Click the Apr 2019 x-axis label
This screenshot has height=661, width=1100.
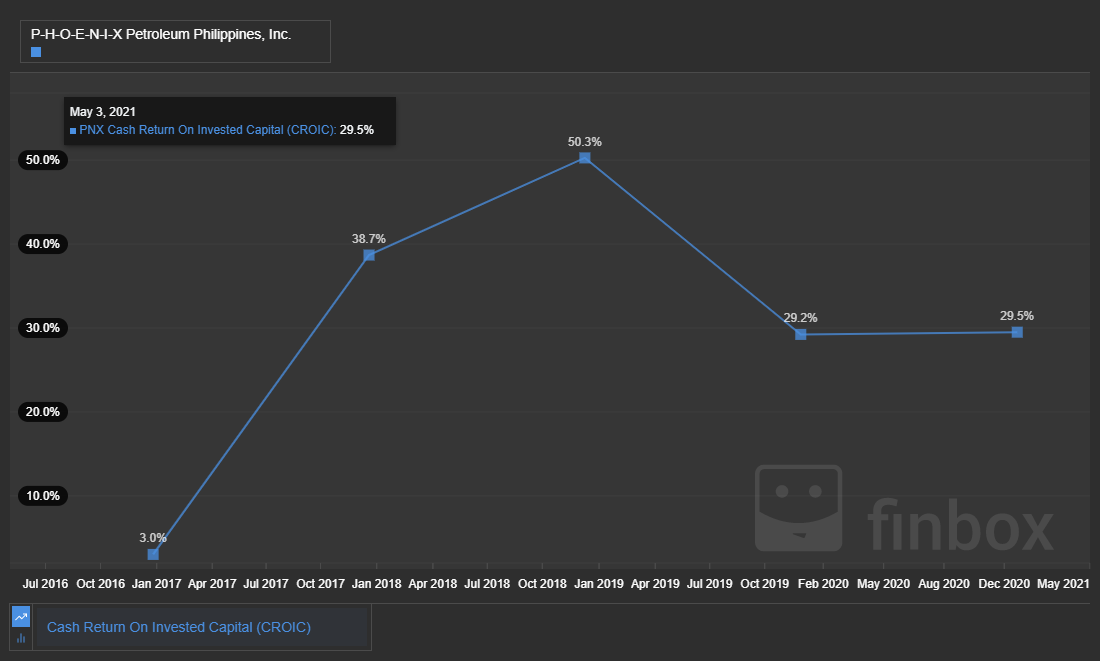[655, 584]
